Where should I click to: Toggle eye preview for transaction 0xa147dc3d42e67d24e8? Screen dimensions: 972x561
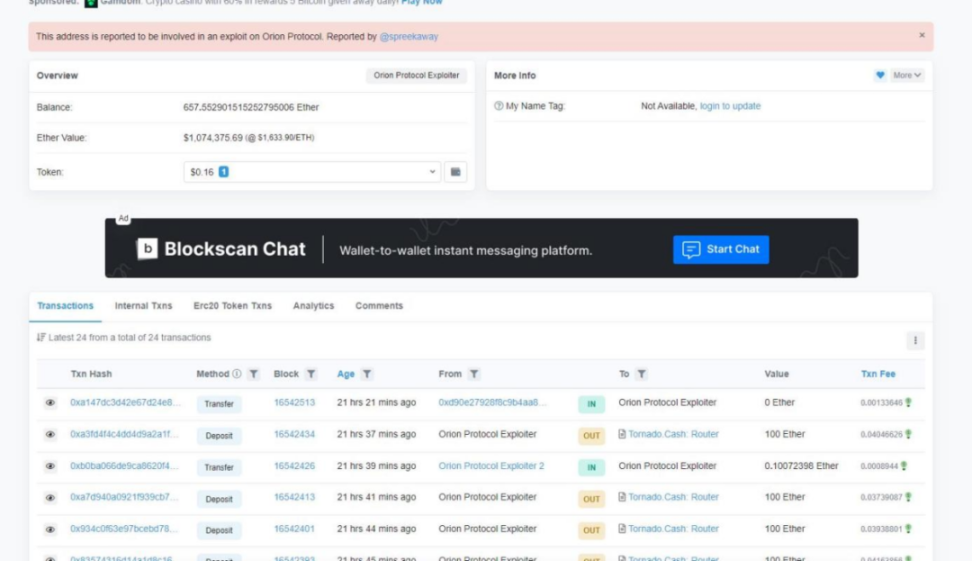50,403
